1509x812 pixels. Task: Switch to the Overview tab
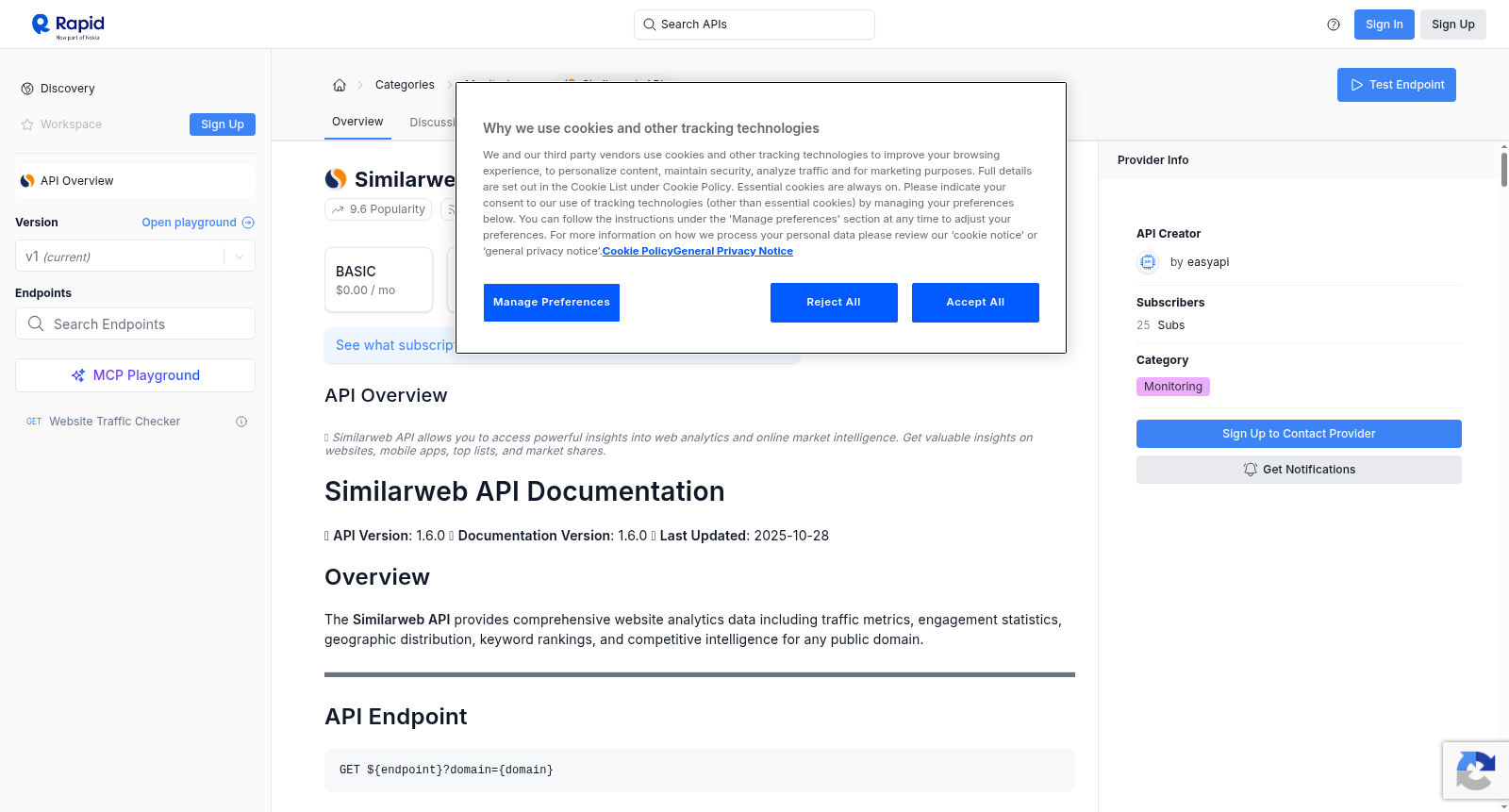coord(357,122)
